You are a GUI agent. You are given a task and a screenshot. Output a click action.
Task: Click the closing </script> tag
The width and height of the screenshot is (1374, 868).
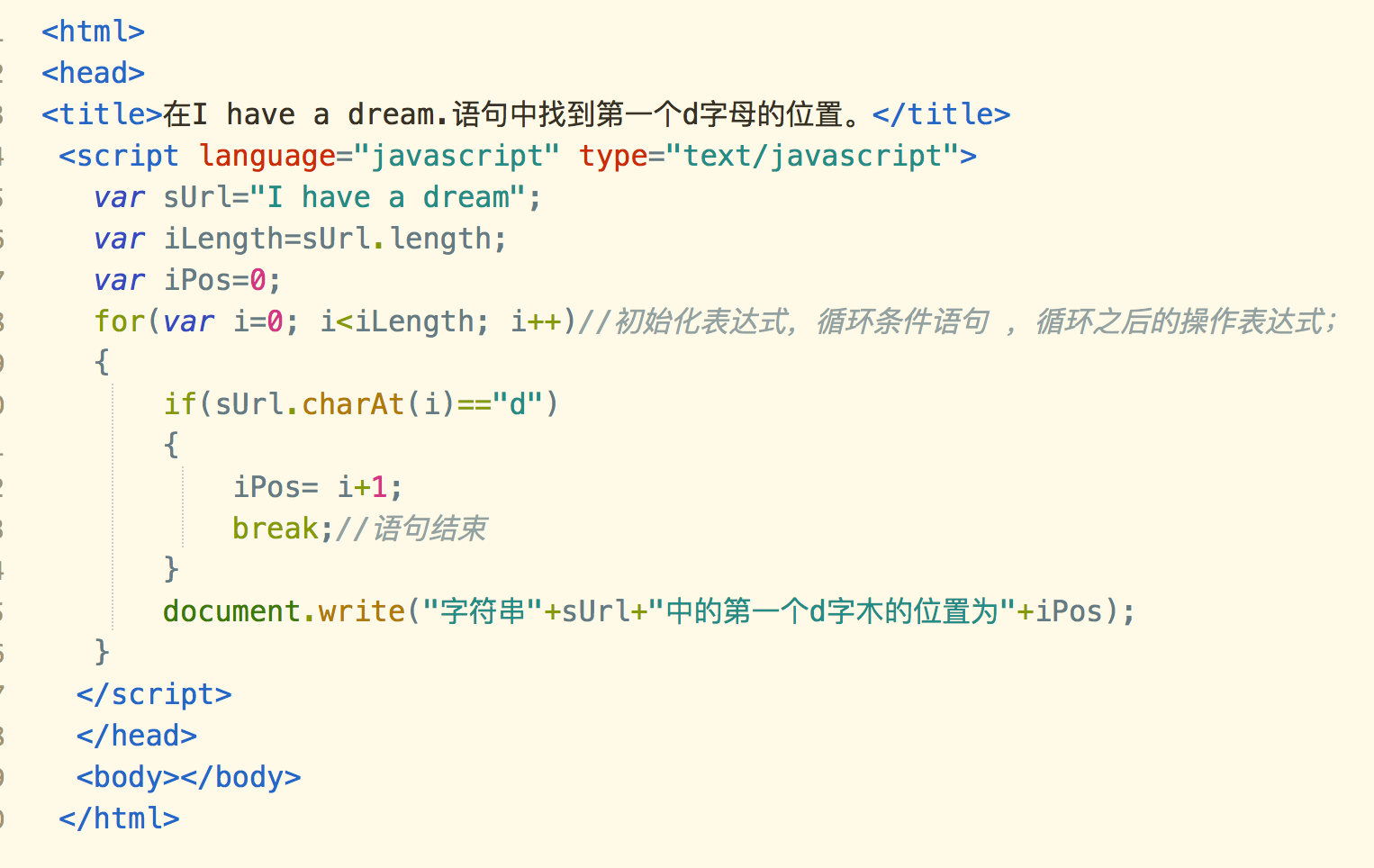(154, 694)
